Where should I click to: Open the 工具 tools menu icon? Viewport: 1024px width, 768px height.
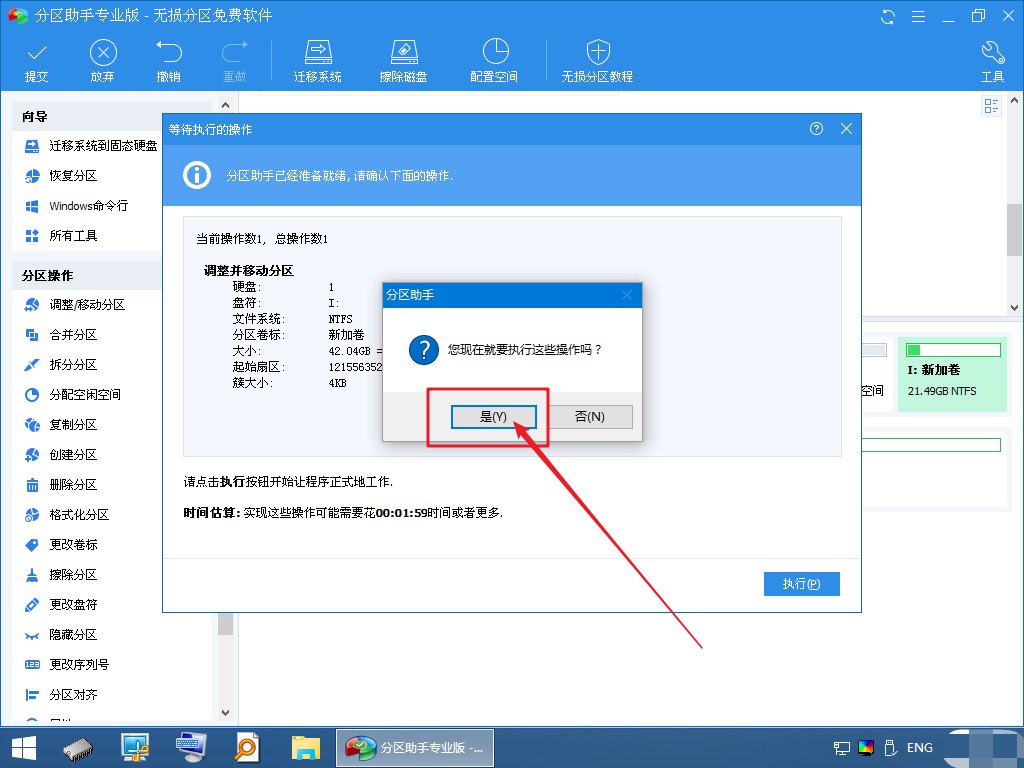(993, 61)
